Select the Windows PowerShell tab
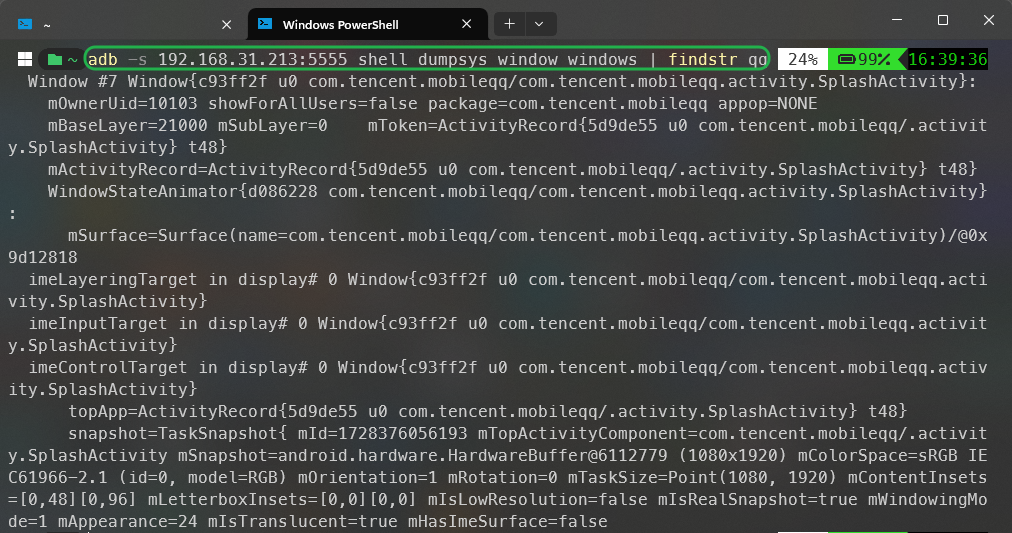Image resolution: width=1012 pixels, height=533 pixels. point(367,25)
